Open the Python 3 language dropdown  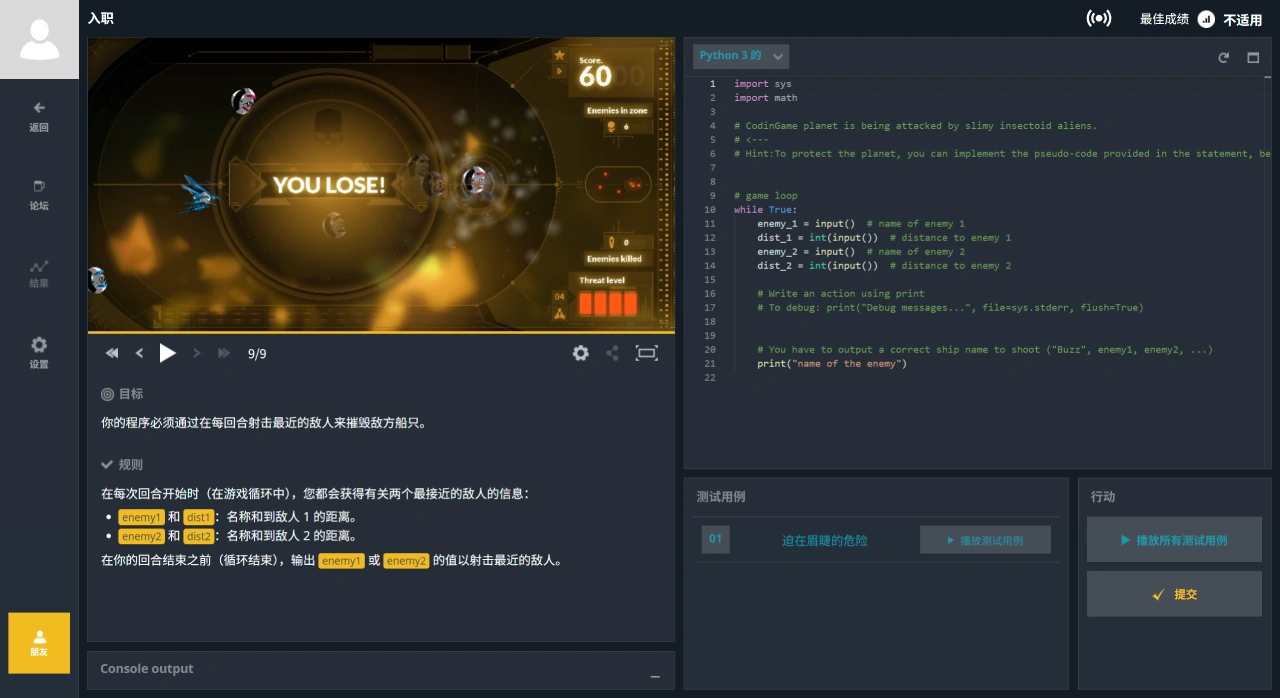point(740,56)
